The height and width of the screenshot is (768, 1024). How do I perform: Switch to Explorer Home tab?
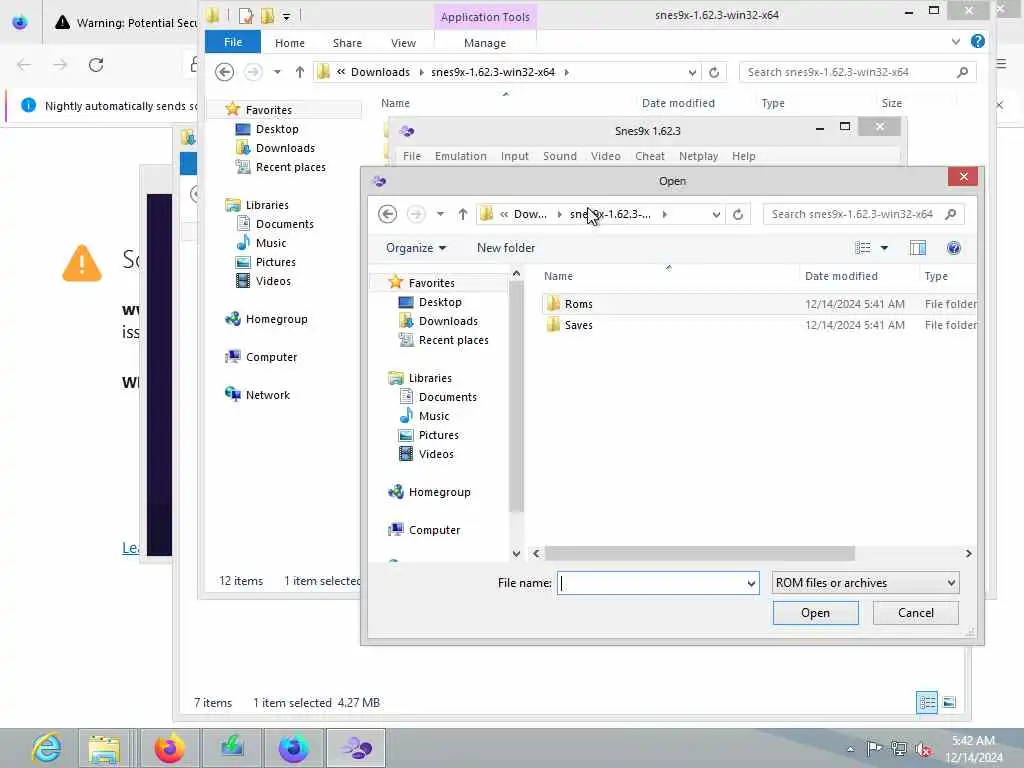click(290, 42)
